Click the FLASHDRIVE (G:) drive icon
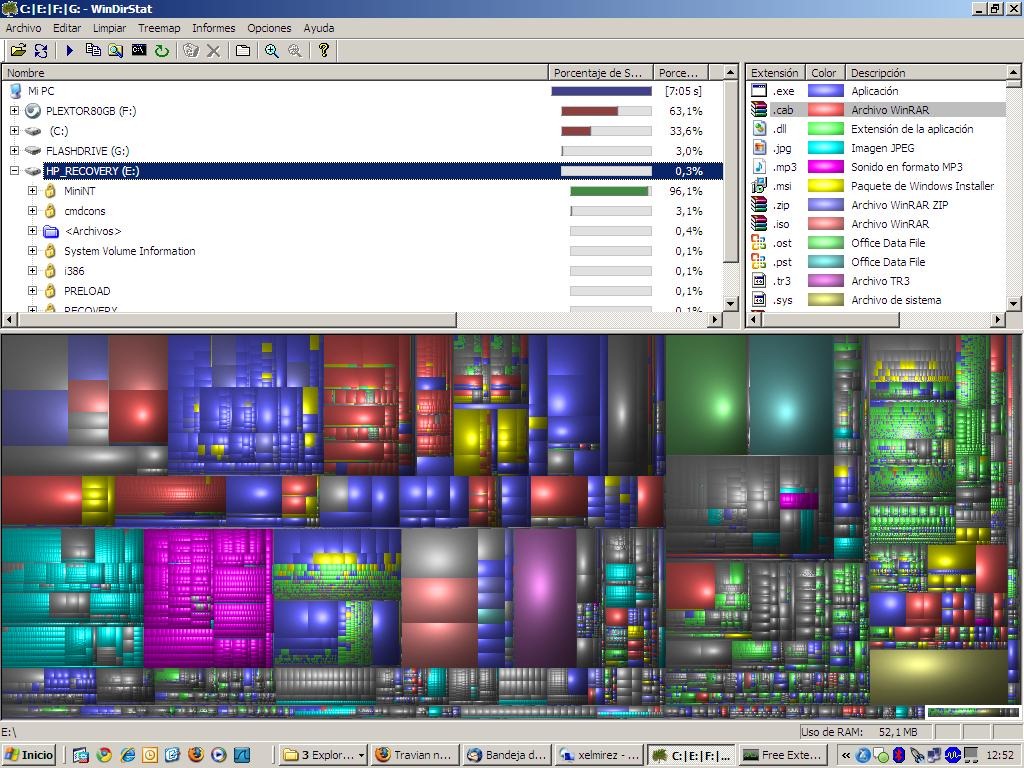Screen dimensions: 1024x768 pyautogui.click(x=33, y=151)
